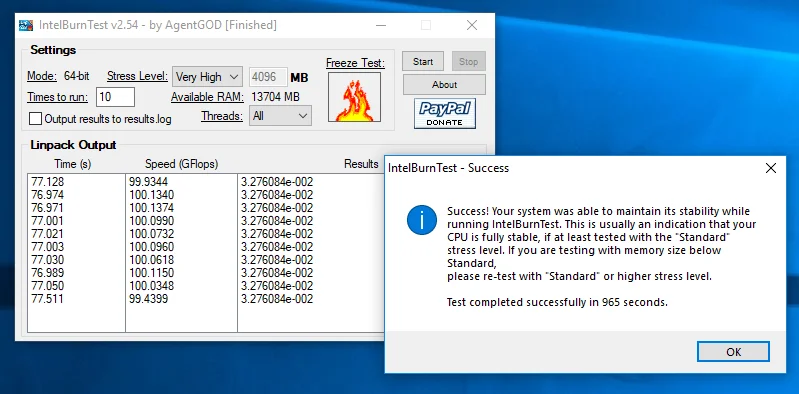The height and width of the screenshot is (394, 799).
Task: Click the greyed-out Stop button
Action: [468, 61]
